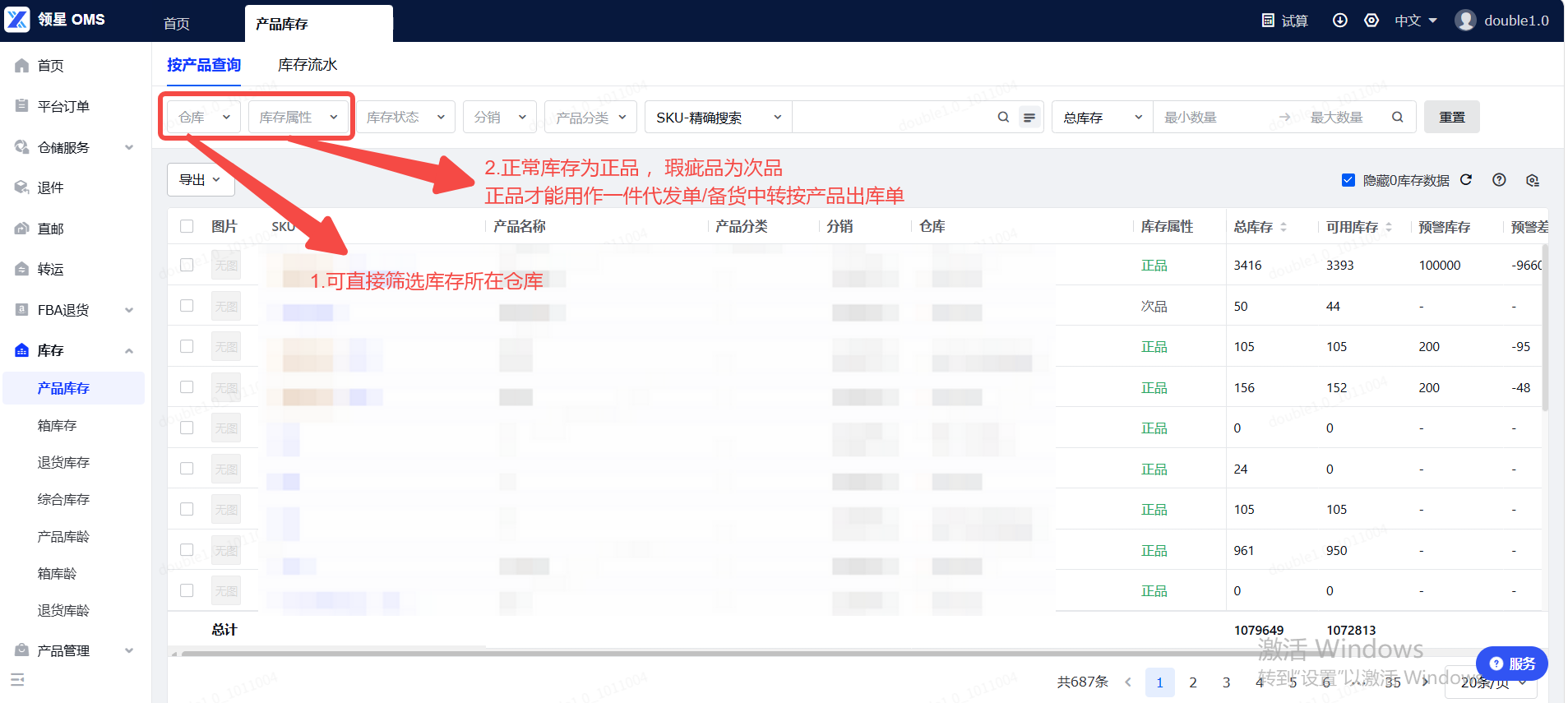Viewport: 1568px width, 703px height.
Task: Collapse sidebar with bottom menu icon
Action: pyautogui.click(x=17, y=680)
